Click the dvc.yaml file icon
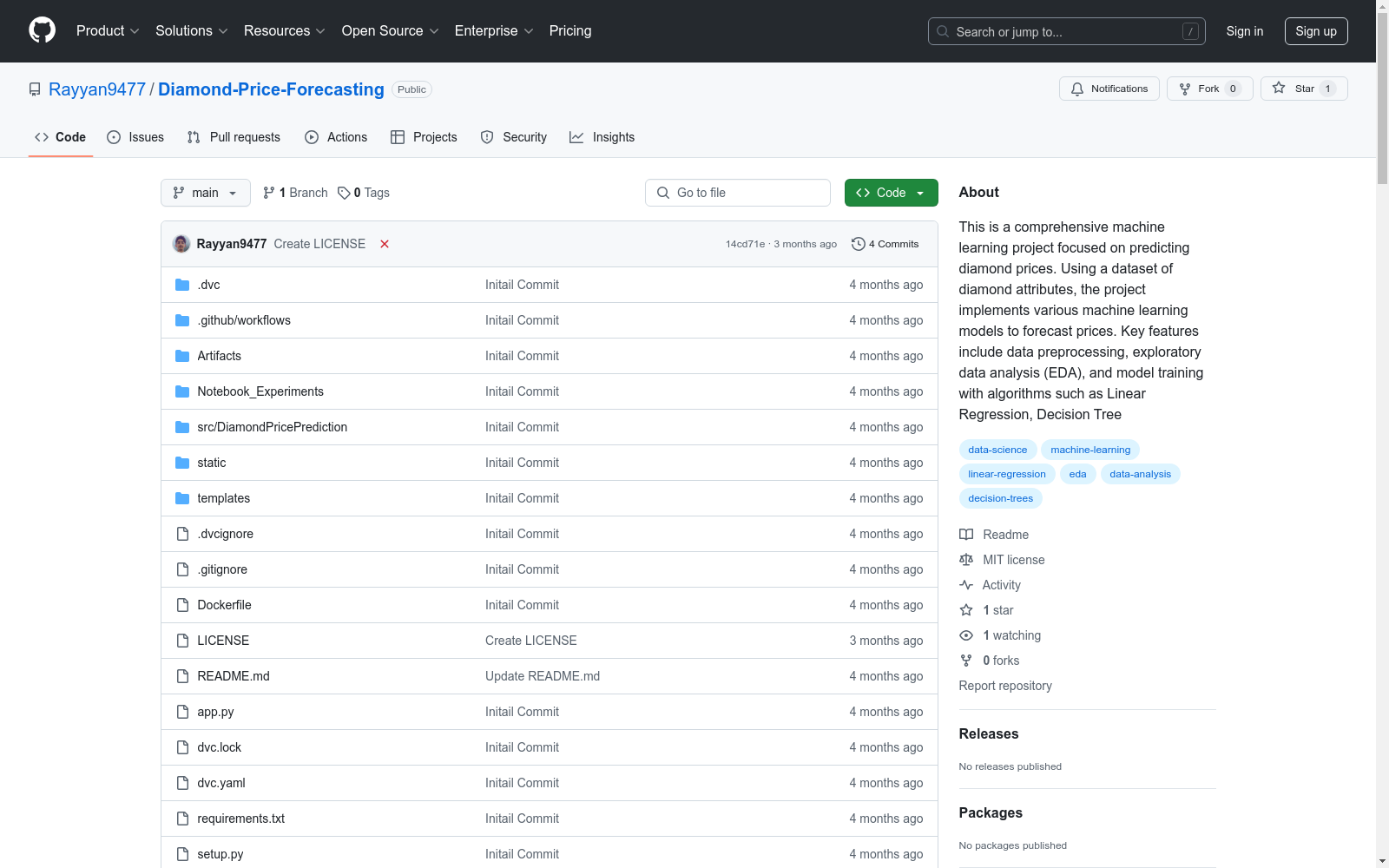 point(182,783)
